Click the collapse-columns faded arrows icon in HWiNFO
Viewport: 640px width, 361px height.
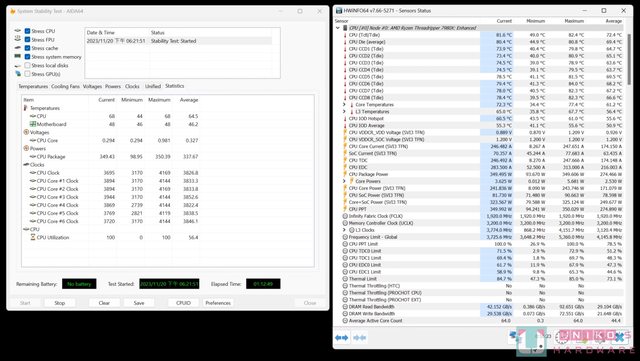359,337
